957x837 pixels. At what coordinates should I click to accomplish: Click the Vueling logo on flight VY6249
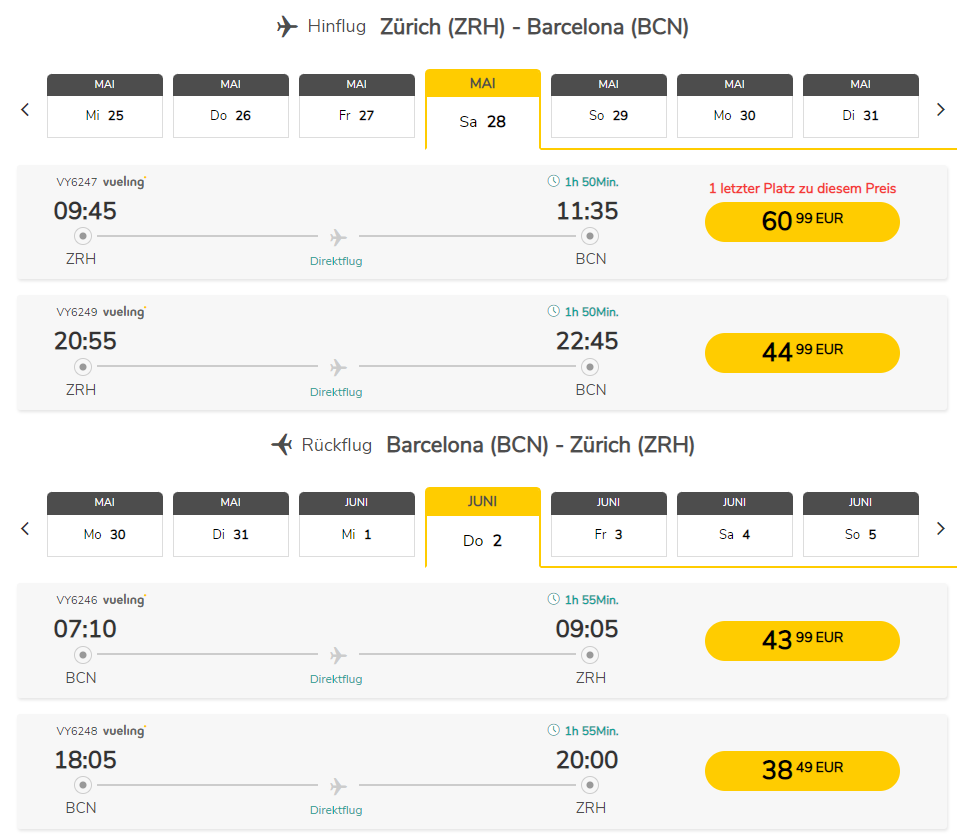click(x=124, y=312)
